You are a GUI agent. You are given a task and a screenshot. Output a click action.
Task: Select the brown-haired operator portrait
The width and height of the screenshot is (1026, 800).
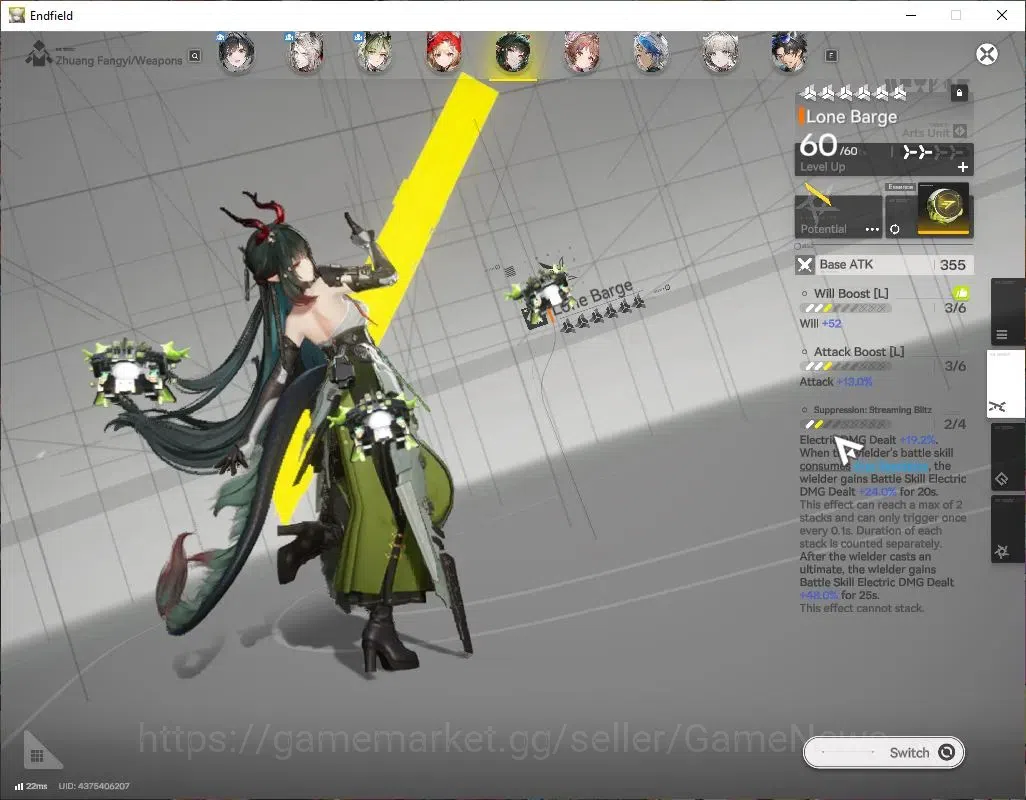(x=582, y=52)
